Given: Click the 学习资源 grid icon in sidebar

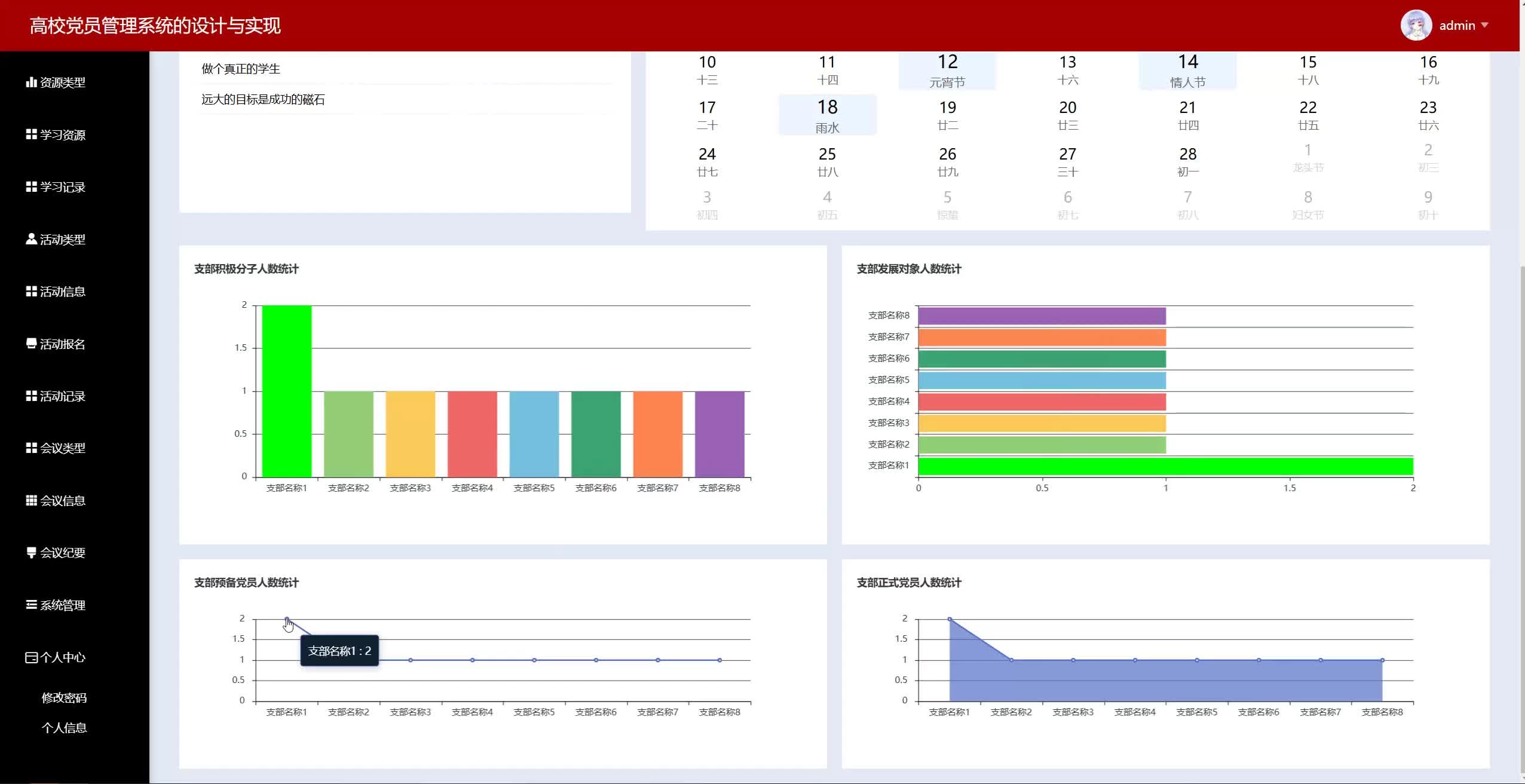Looking at the screenshot, I should point(31,134).
